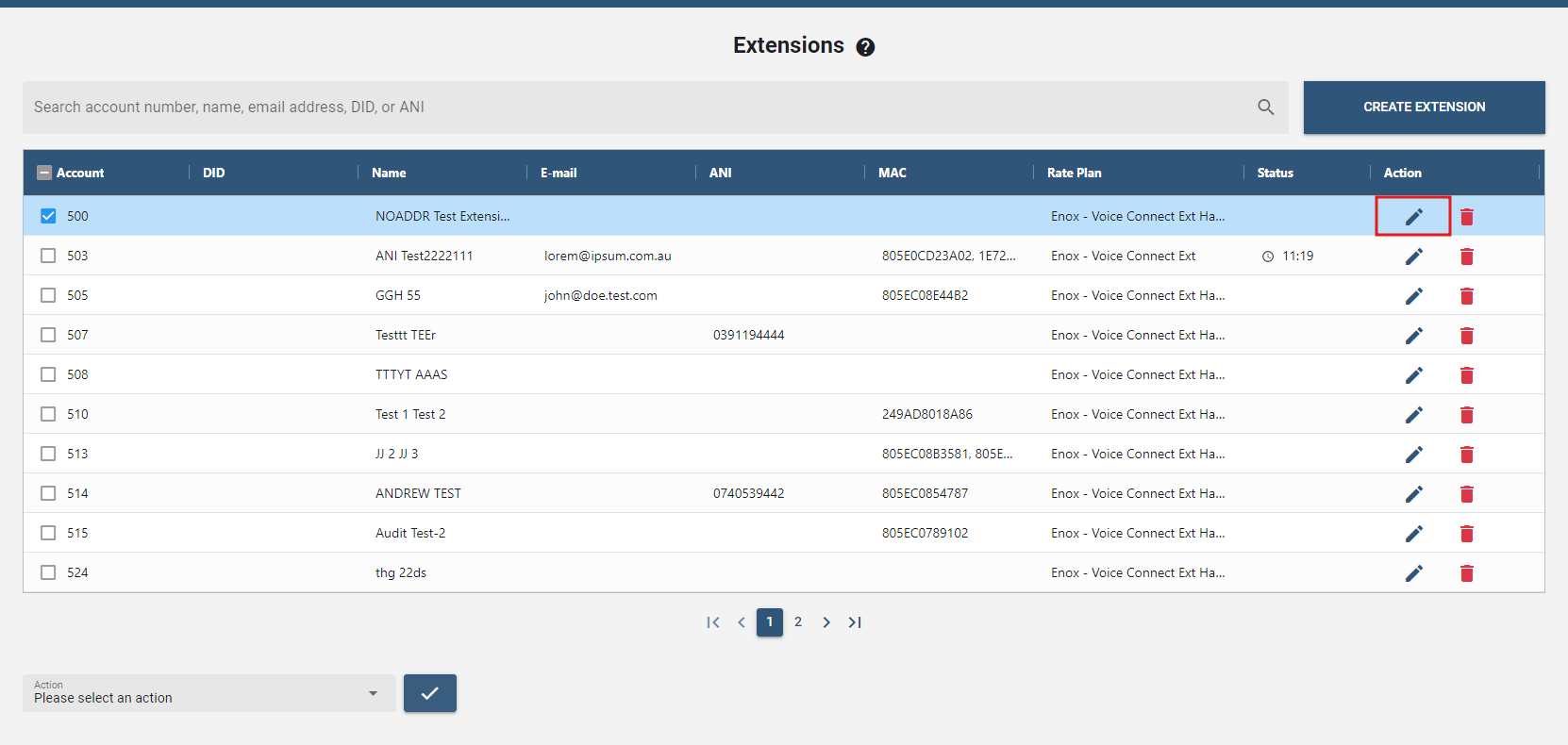Edit extension 524 via pencil icon
This screenshot has height=745, width=1568.
(1413, 573)
